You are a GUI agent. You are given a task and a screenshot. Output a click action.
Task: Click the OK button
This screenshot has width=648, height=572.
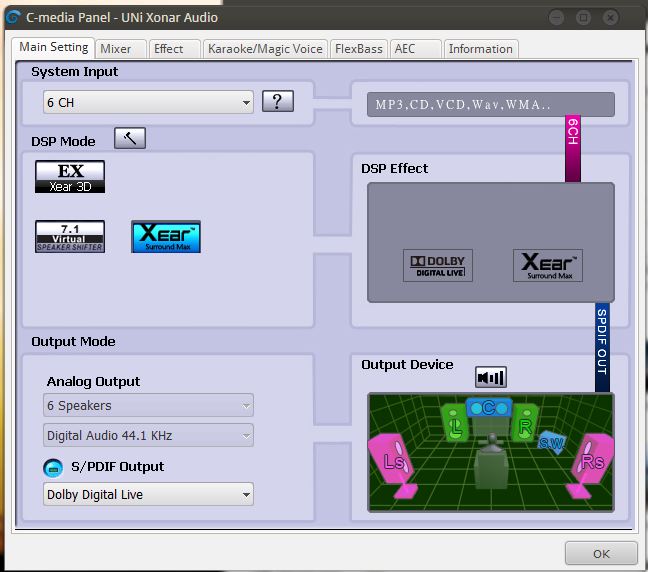click(601, 553)
